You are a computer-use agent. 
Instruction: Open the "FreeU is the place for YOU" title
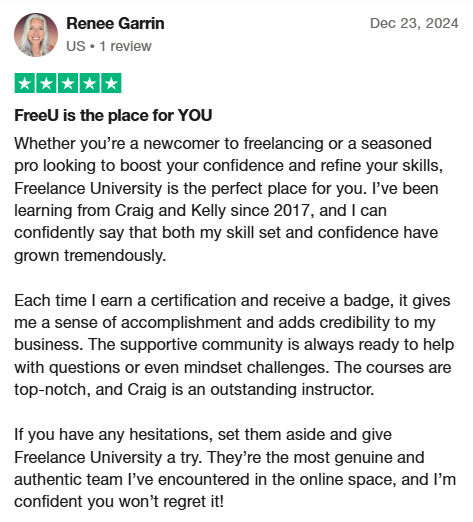tap(113, 115)
